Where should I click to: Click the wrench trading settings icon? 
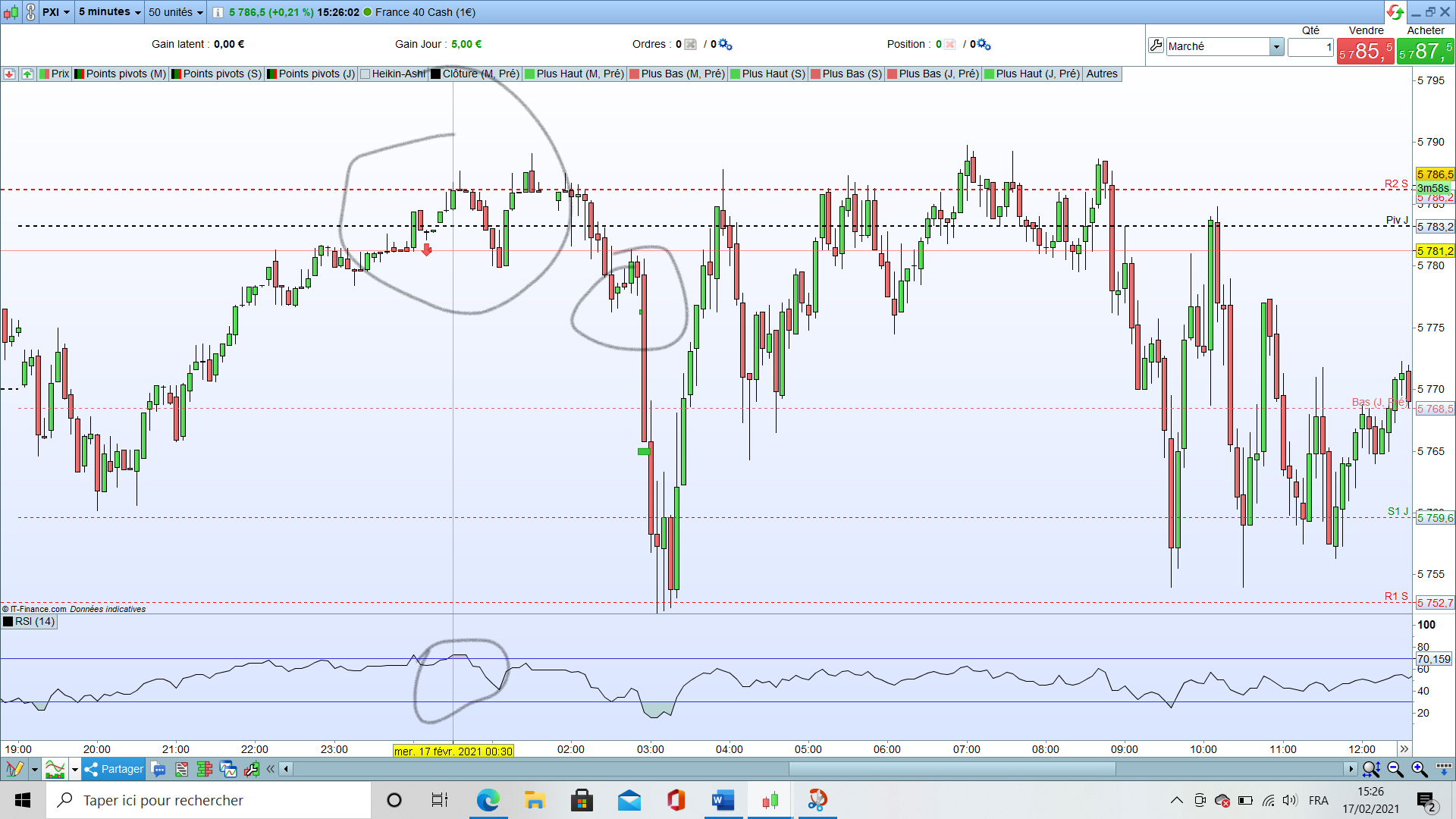click(x=1156, y=46)
